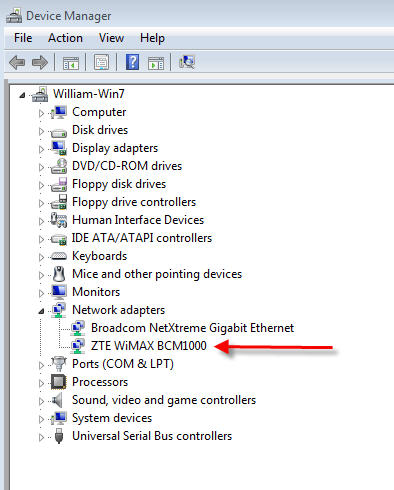Click the Floppy drive controllers icon
The width and height of the screenshot is (394, 490).
pyautogui.click(x=59, y=202)
